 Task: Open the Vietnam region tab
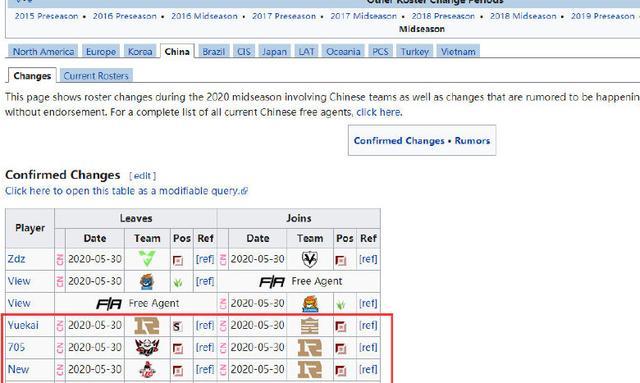tap(458, 51)
